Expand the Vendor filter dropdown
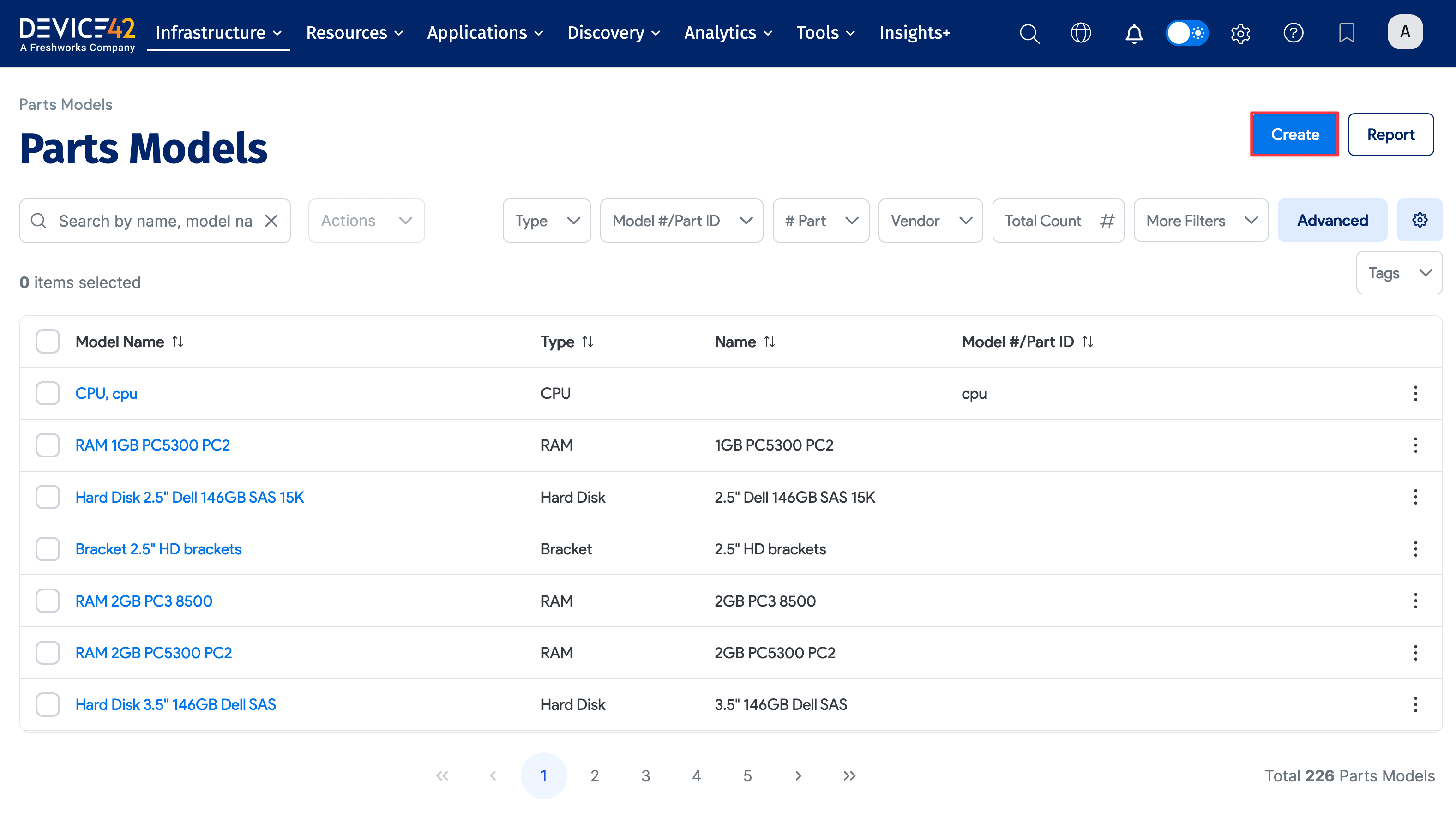The image size is (1456, 817). point(930,220)
